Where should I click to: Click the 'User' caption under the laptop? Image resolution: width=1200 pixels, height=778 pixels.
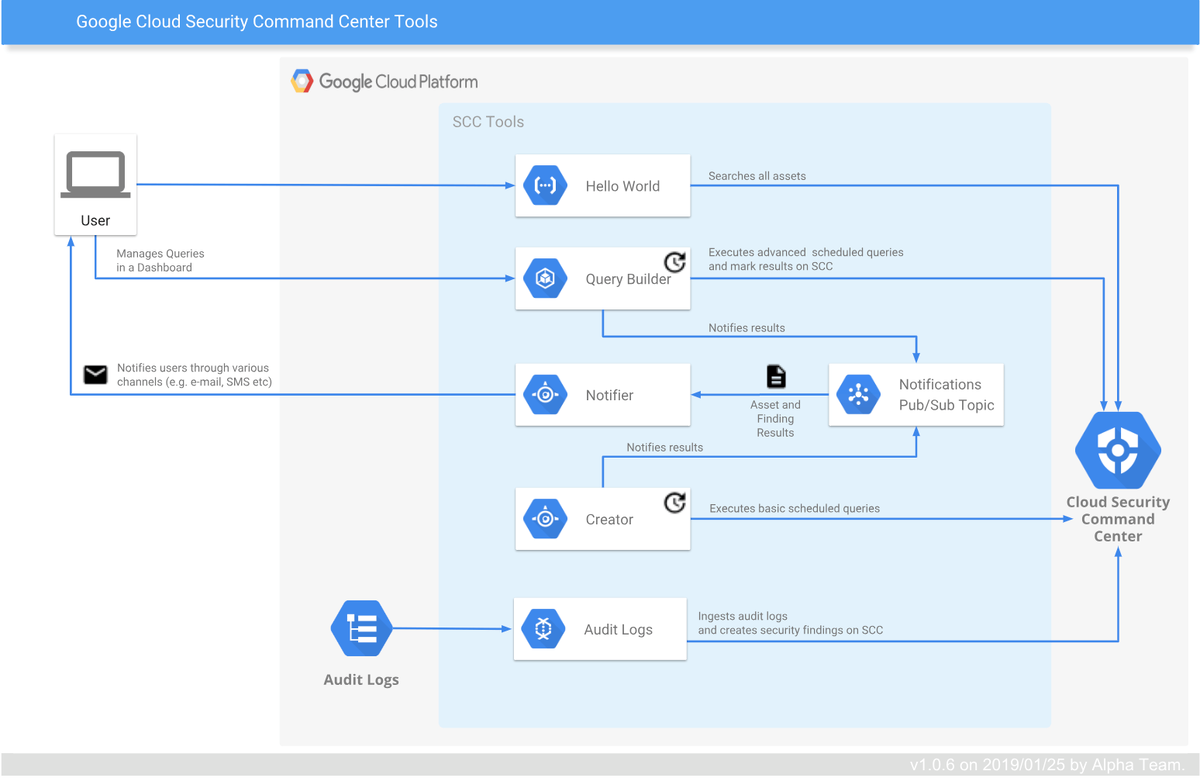click(96, 220)
